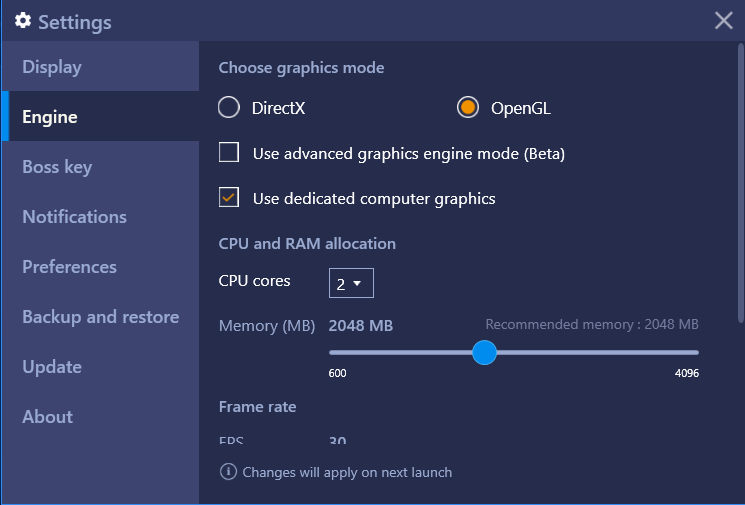Click the Engine tab in sidebar
This screenshot has height=505, width=745.
pyautogui.click(x=100, y=116)
